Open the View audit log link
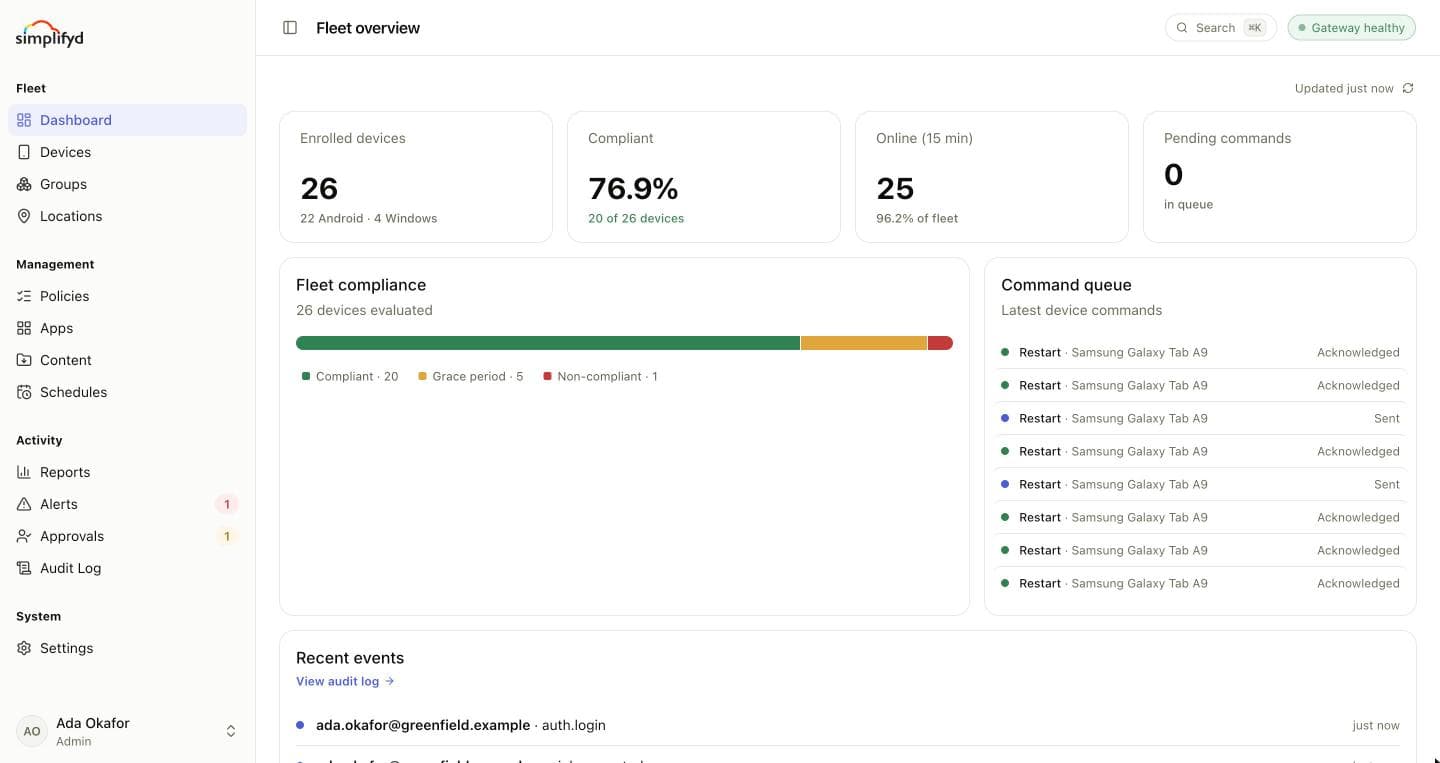 click(x=345, y=681)
